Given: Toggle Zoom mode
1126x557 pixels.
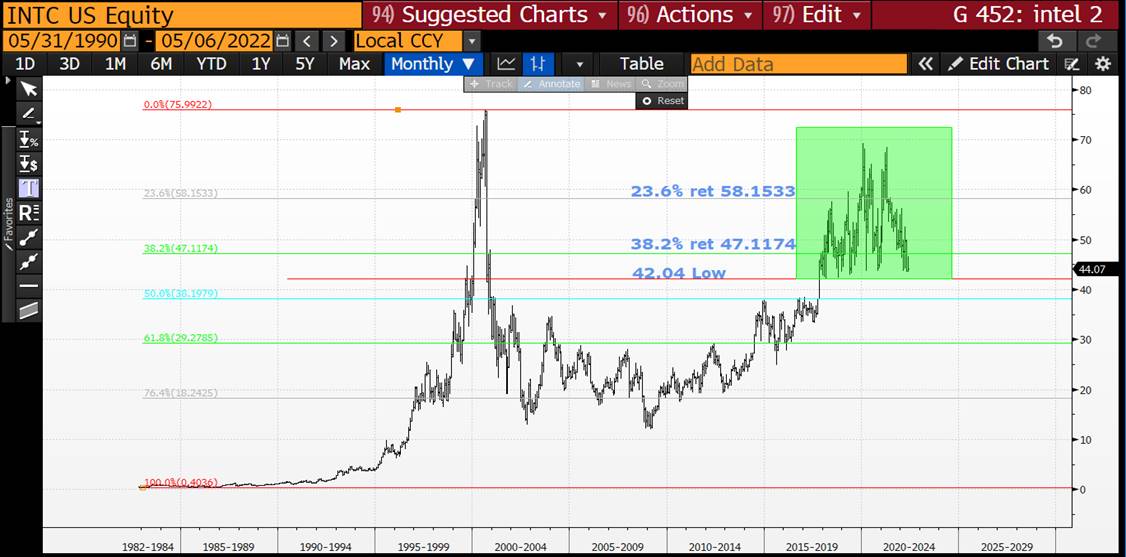Looking at the screenshot, I should click(661, 84).
